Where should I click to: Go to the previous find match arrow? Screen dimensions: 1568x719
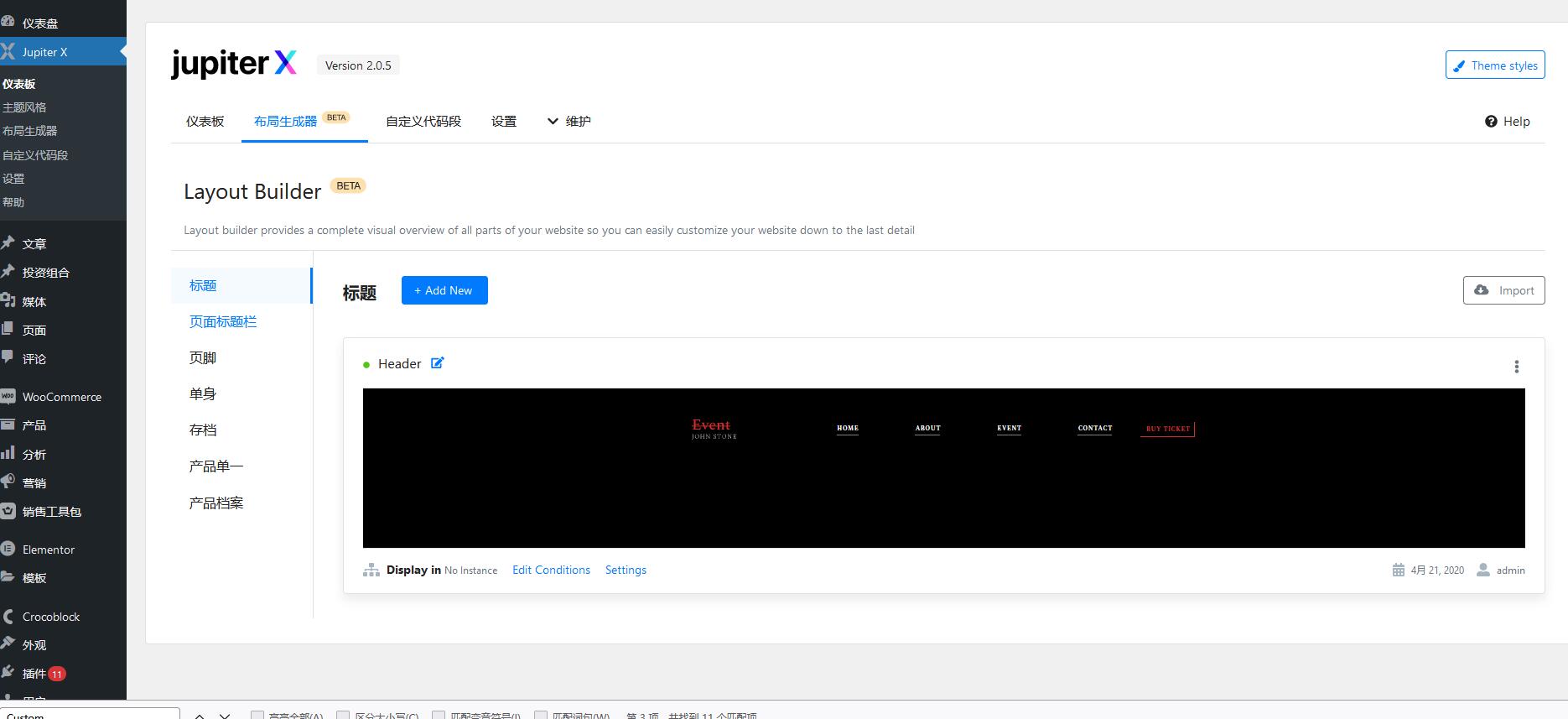coord(200,716)
